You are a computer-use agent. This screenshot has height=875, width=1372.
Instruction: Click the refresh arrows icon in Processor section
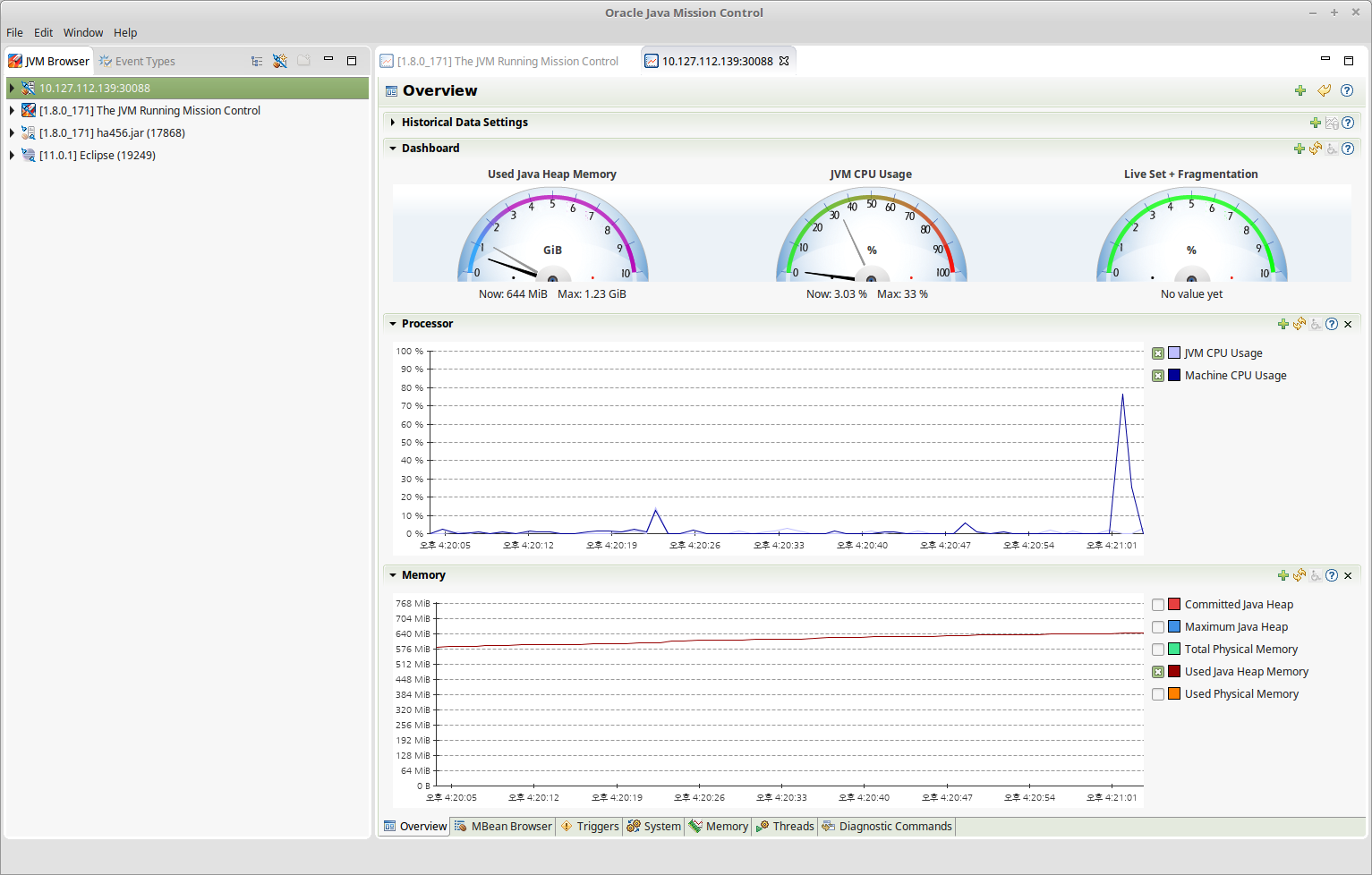(1300, 324)
